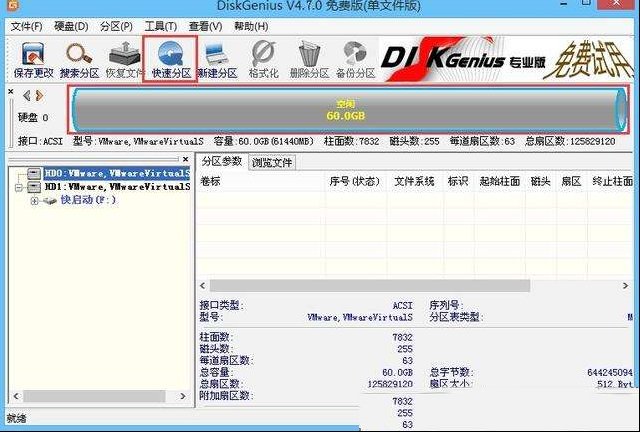Viewport: 640px width, 432px height.
Task: Select HD0 VMware disk in tree
Action: tap(117, 174)
